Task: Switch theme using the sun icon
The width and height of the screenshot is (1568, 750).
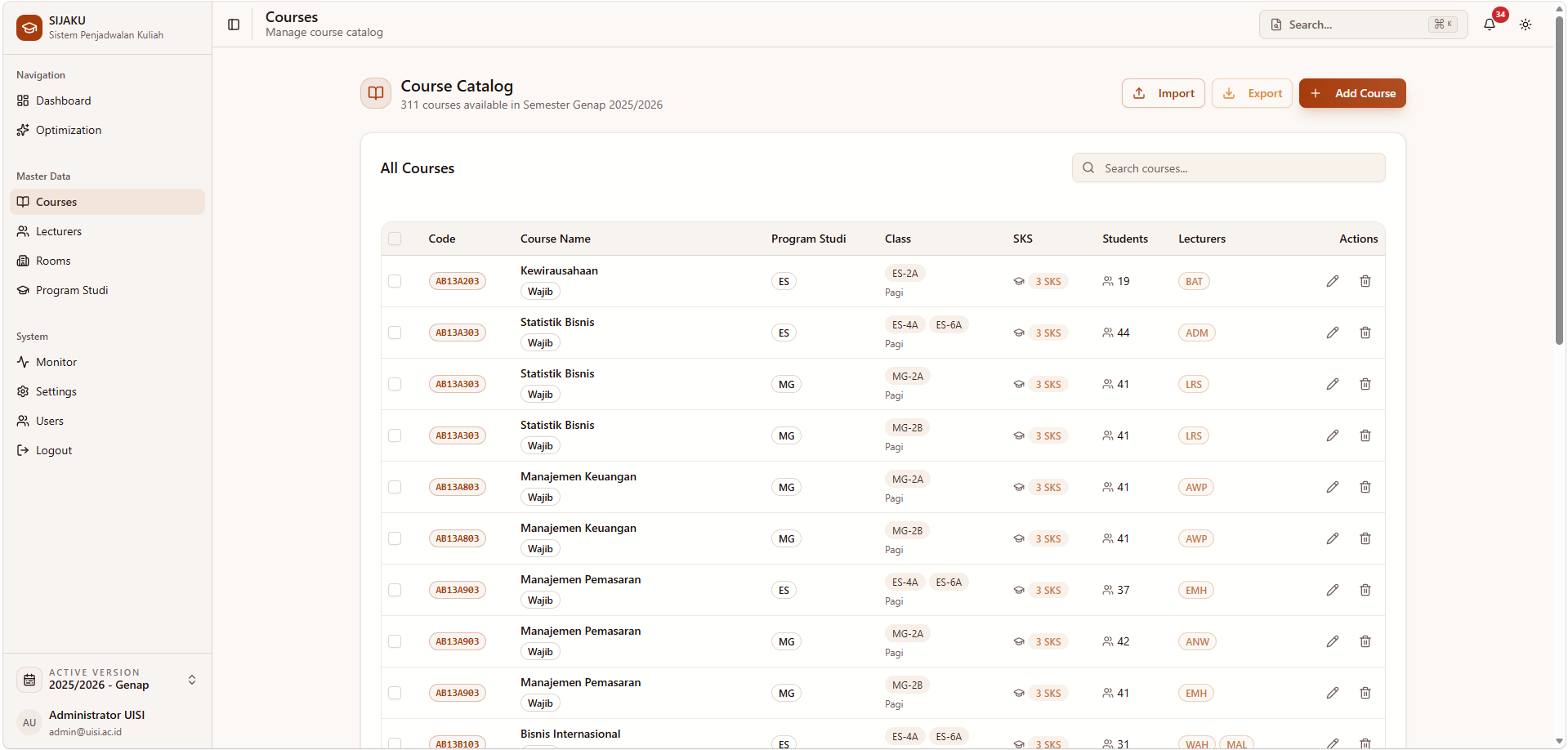Action: 1526,25
